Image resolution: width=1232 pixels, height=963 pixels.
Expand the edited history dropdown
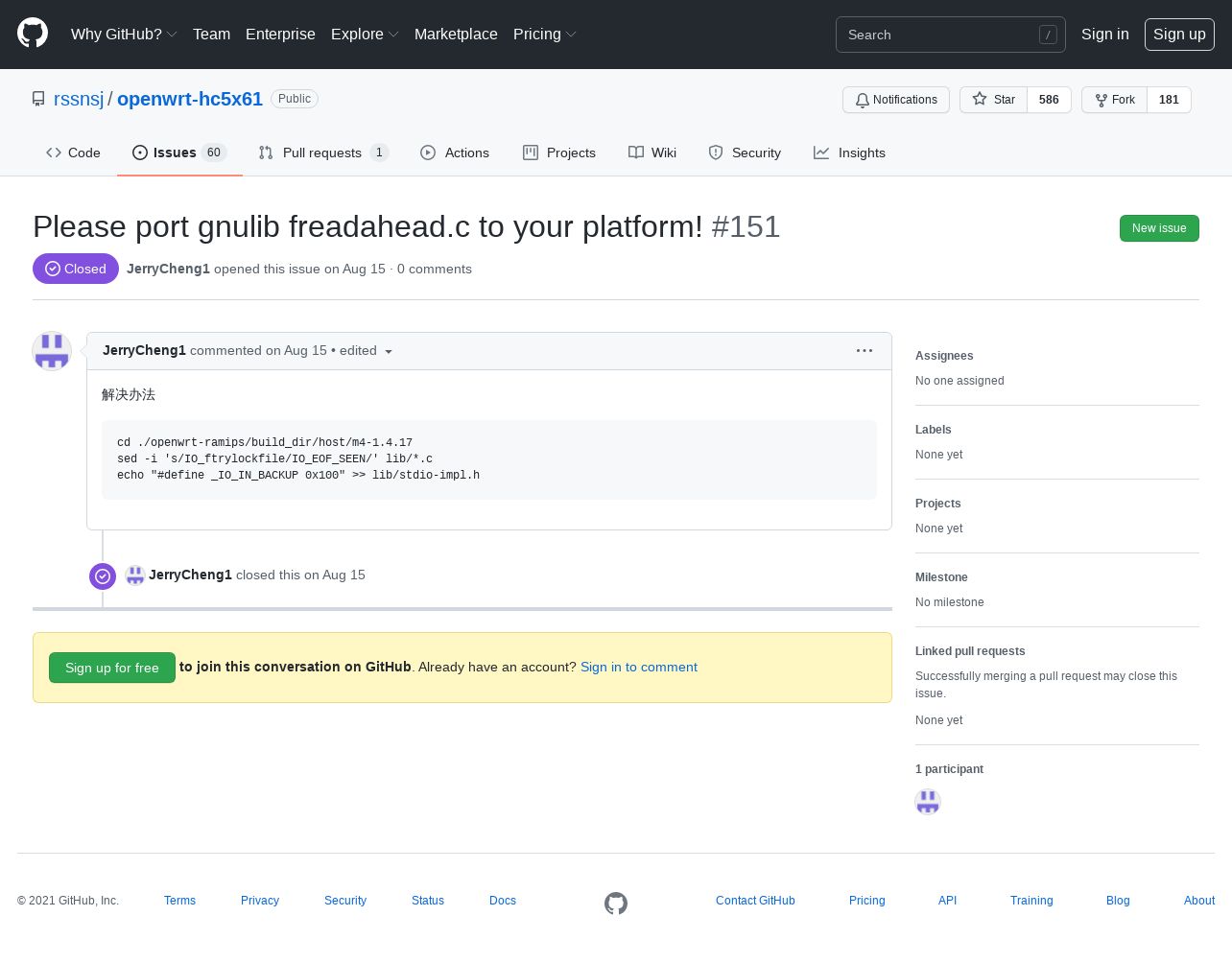[x=366, y=351]
